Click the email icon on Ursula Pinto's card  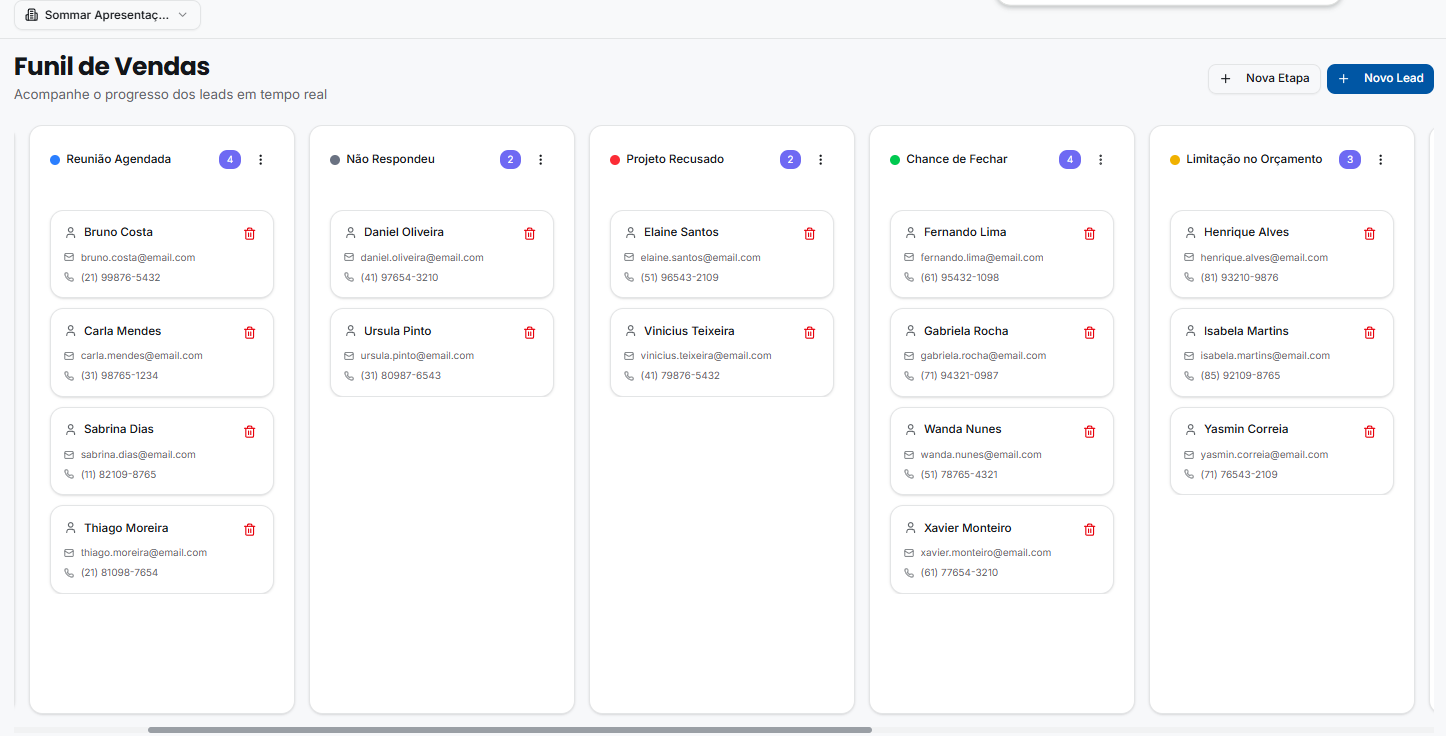(349, 355)
